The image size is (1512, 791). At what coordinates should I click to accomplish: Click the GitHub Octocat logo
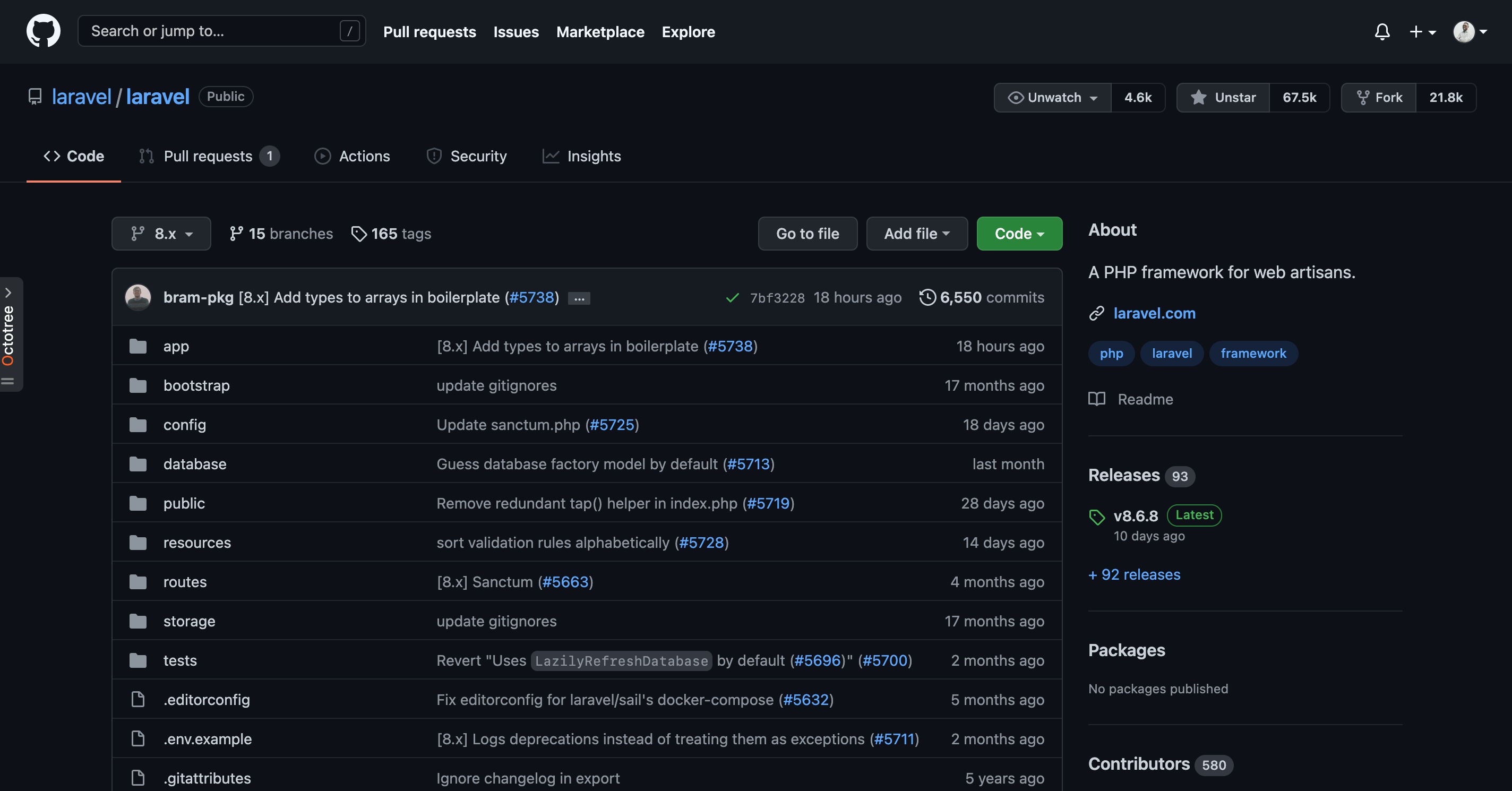pos(43,31)
